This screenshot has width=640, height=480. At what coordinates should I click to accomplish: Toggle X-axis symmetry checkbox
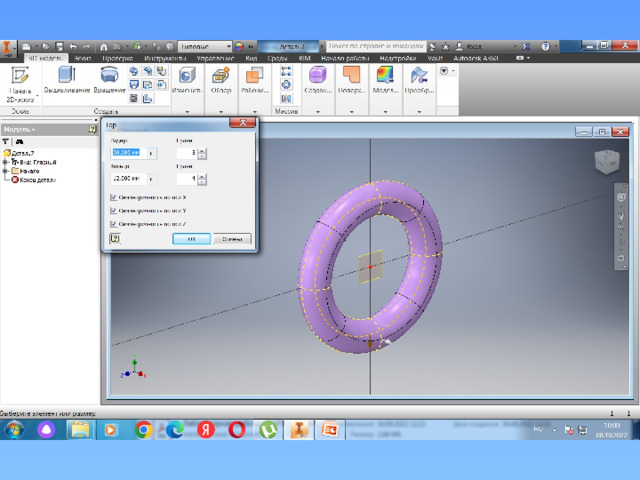112,197
